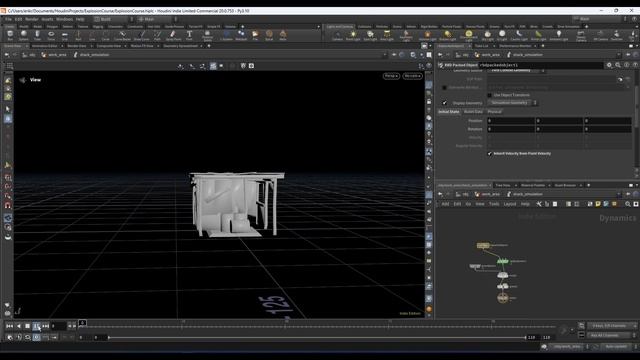Click the shack_simulation path in viewport
This screenshot has height=360, width=640.
point(94,55)
